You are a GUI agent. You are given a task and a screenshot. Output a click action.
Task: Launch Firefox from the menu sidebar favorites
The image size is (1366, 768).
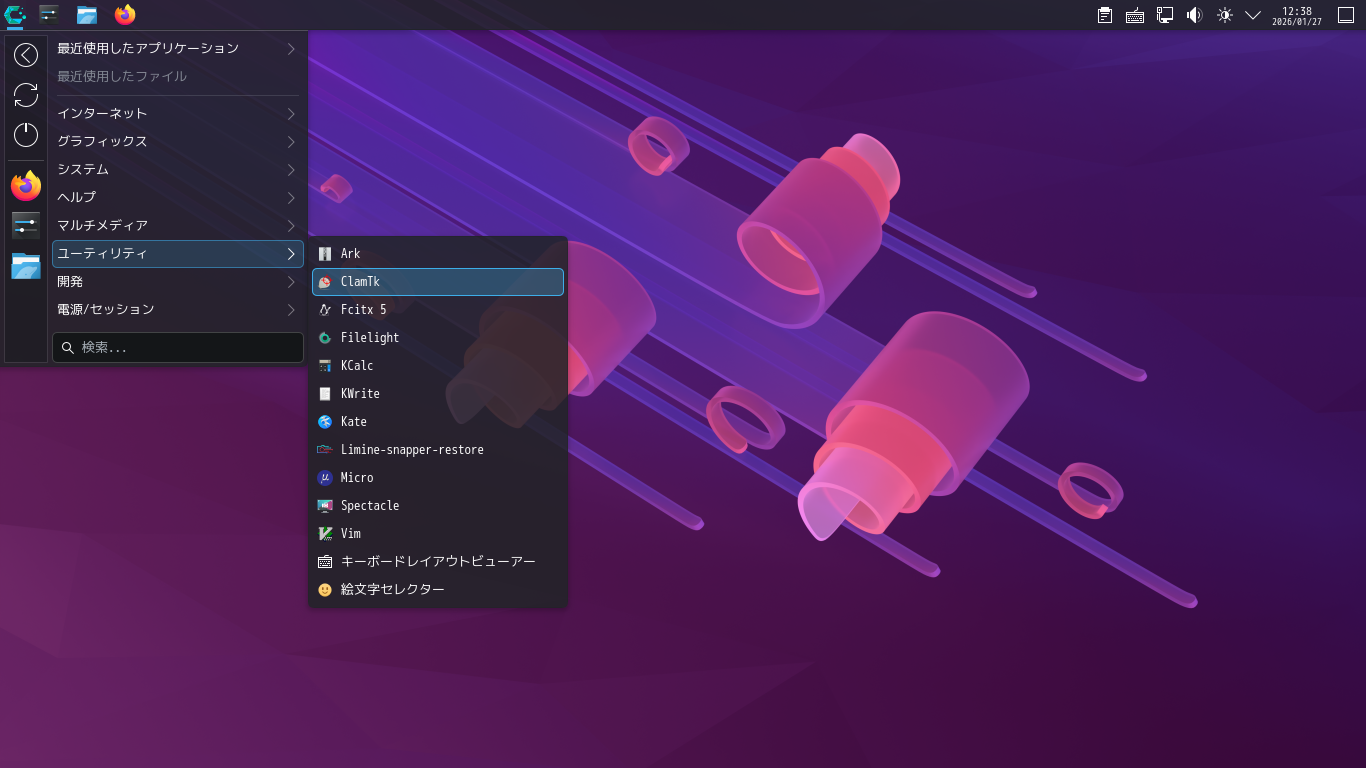click(26, 186)
